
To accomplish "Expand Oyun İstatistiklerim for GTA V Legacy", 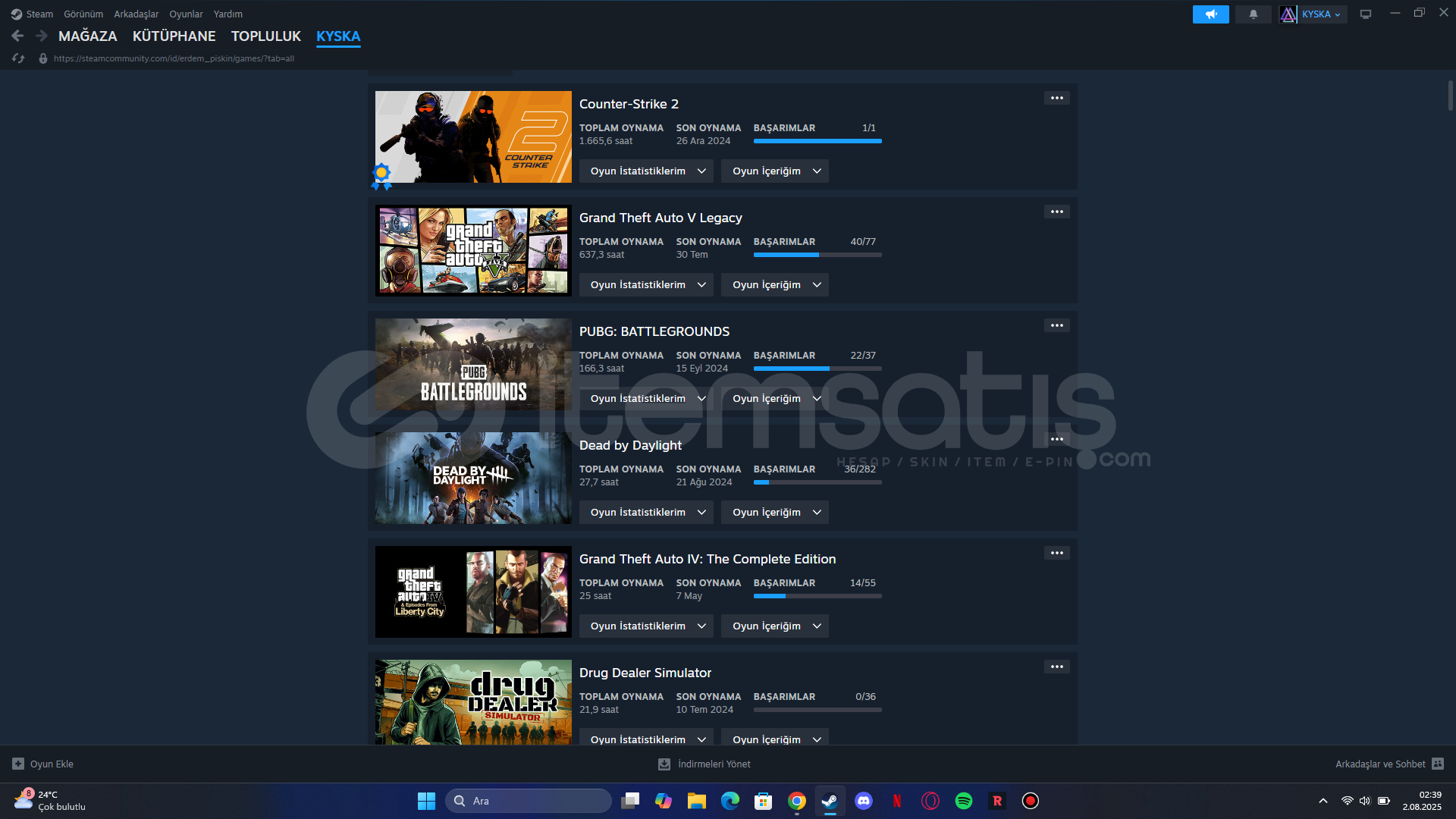I will coord(647,284).
